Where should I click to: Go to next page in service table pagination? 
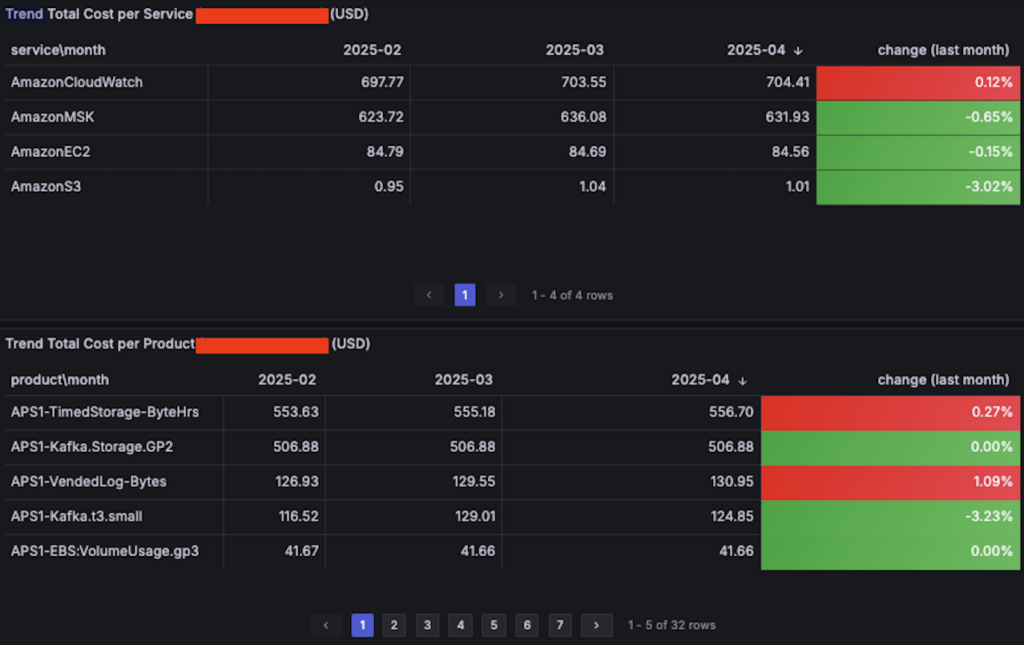point(501,295)
